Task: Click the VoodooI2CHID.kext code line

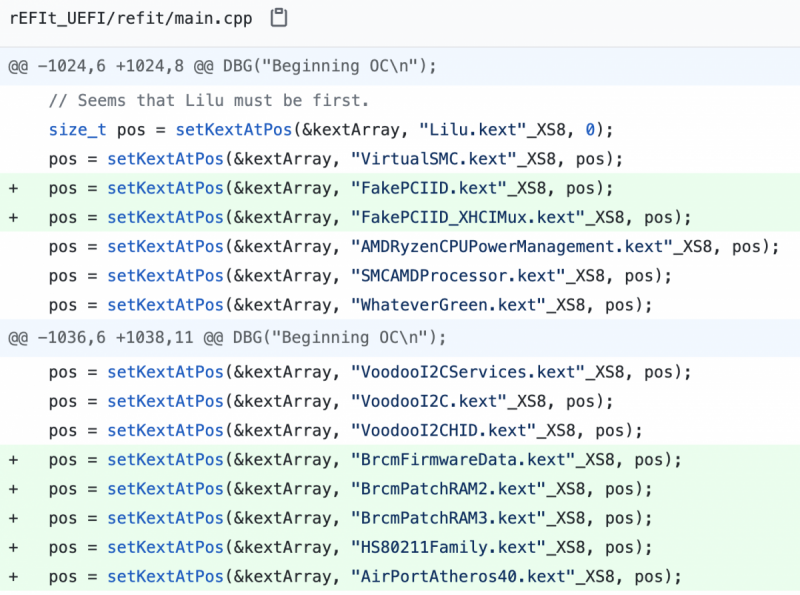Action: (x=345, y=430)
